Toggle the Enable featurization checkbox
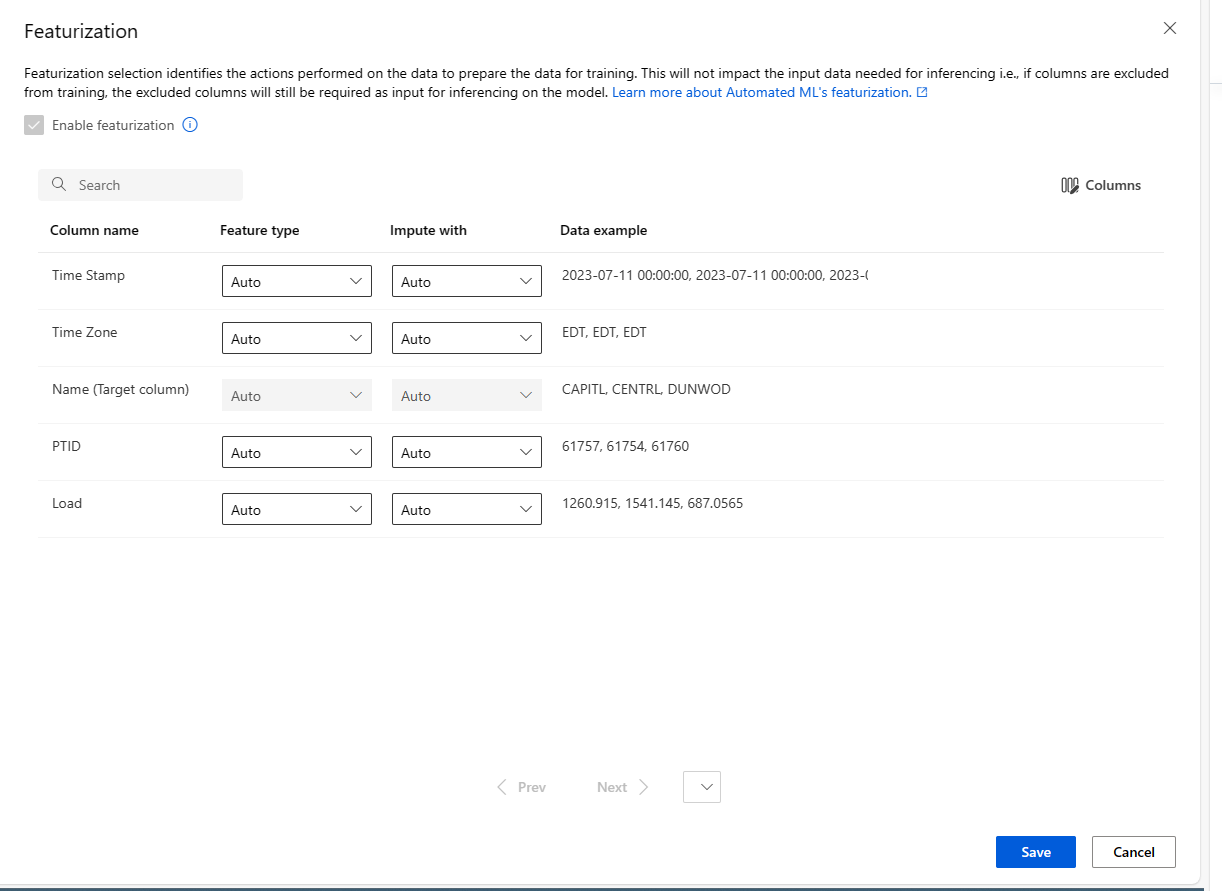The image size is (1222, 891). click(34, 125)
